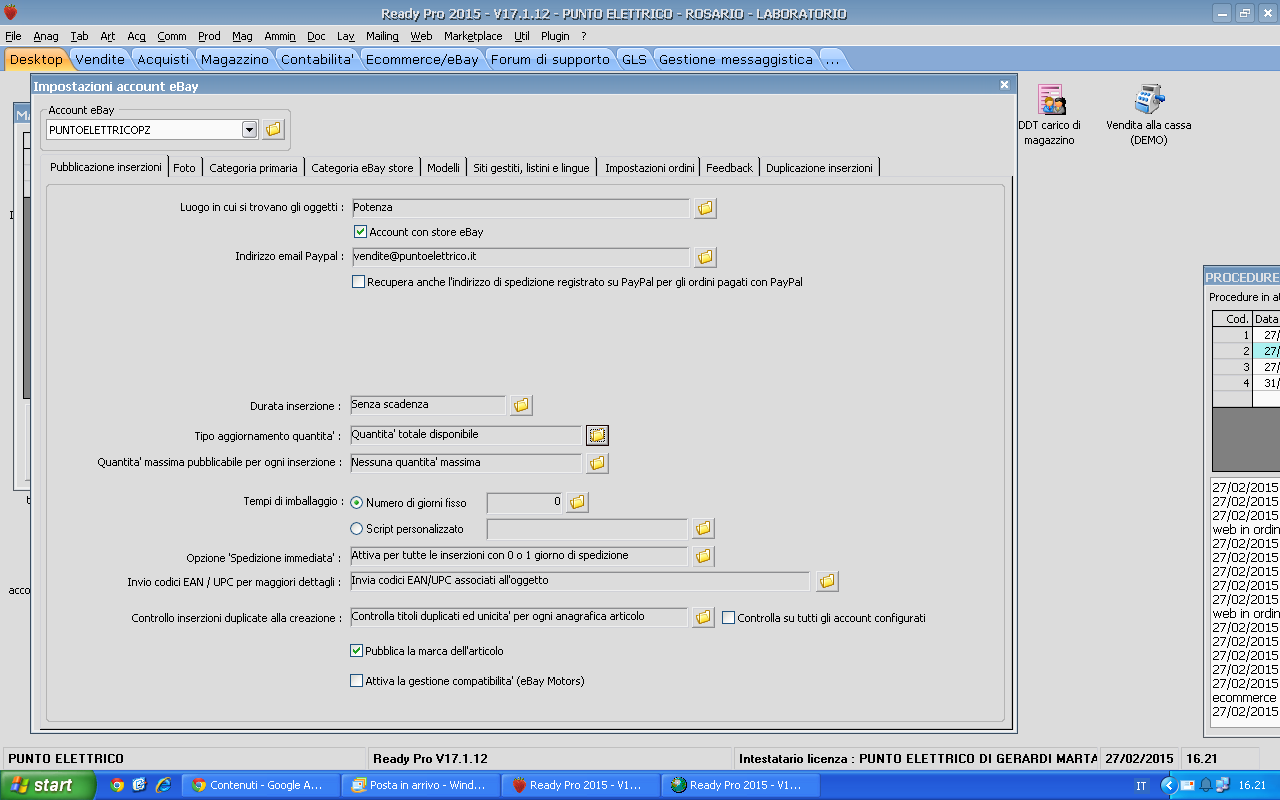Screen dimensions: 1280x800
Task: Switch to Impostazioni ordini tab
Action: (650, 168)
